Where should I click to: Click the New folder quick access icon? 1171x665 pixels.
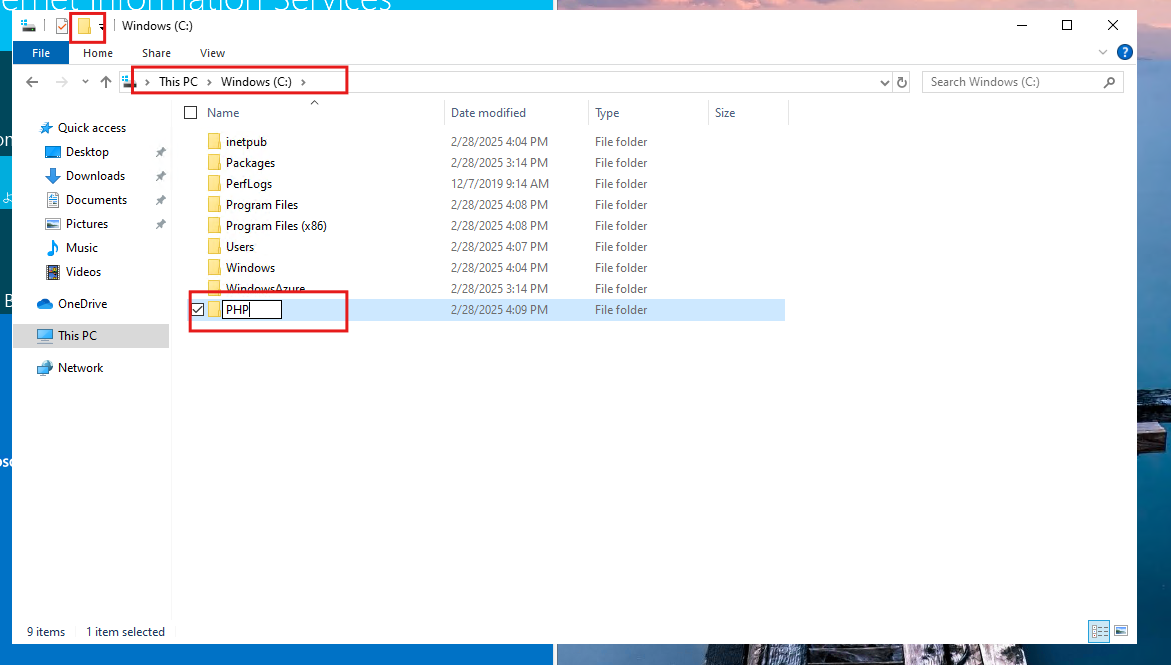(x=84, y=26)
